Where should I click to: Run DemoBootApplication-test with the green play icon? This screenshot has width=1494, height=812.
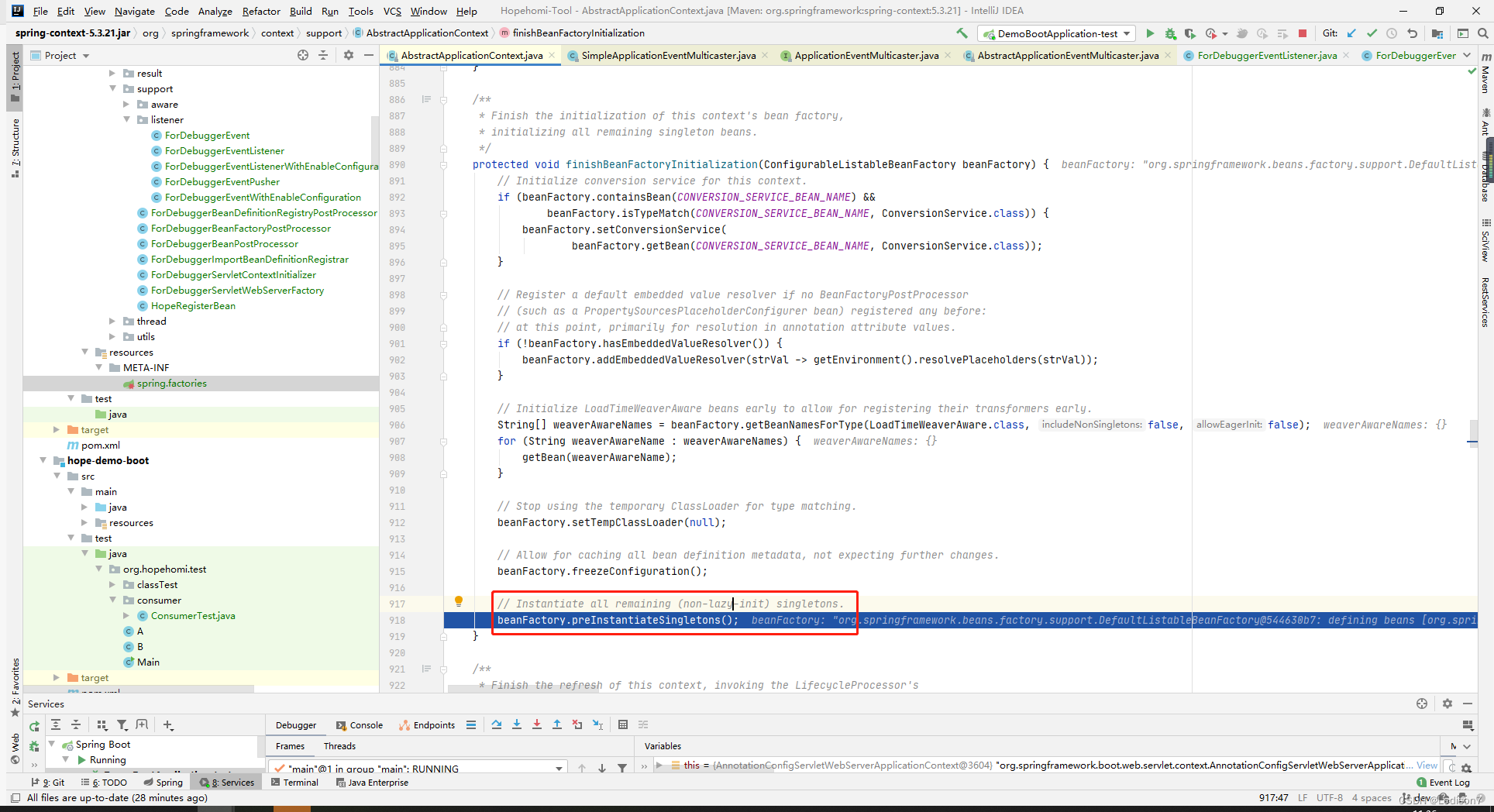point(1150,33)
